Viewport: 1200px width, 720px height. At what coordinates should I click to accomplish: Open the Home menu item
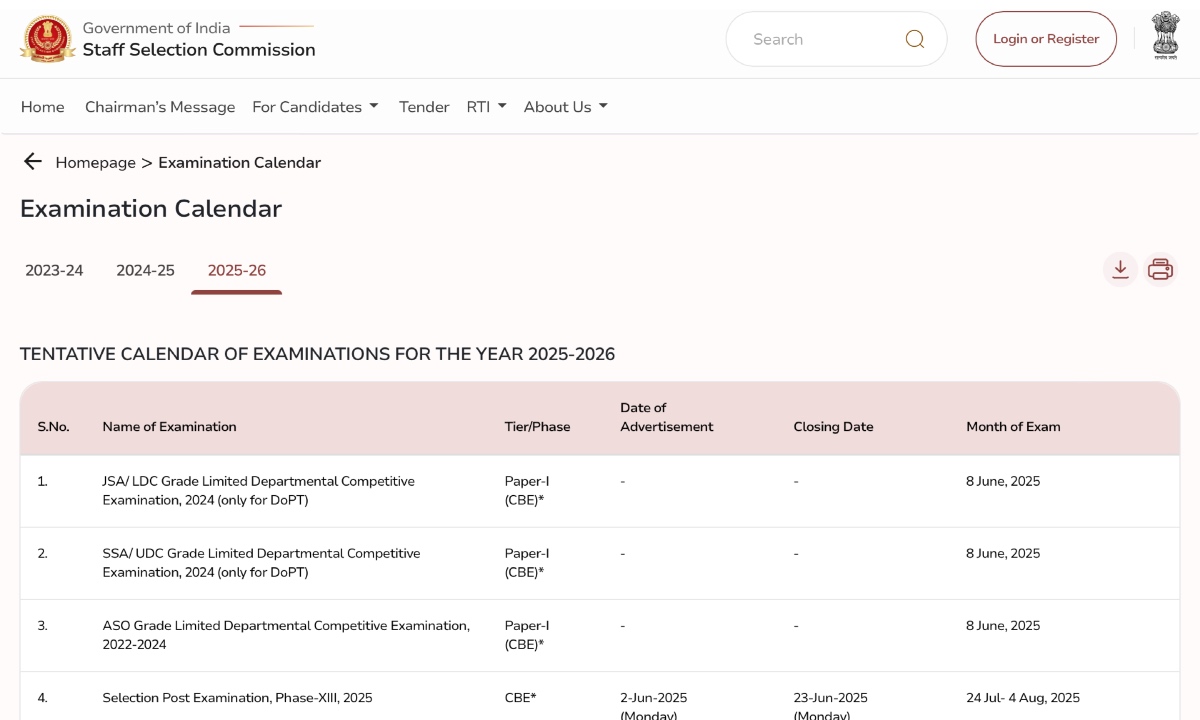[x=42, y=106]
